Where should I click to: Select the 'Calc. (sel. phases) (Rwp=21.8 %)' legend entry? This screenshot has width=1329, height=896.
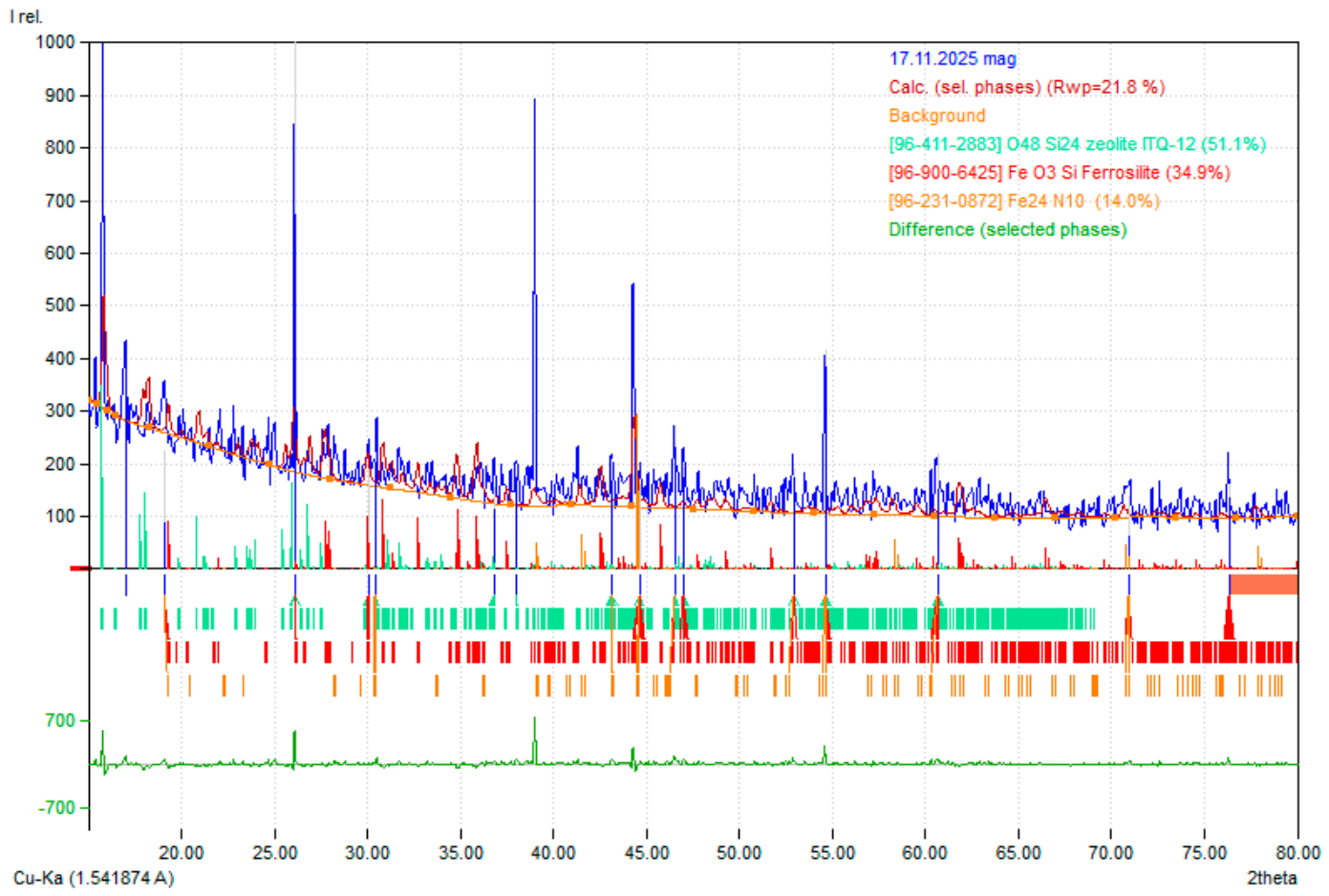[x=1027, y=88]
